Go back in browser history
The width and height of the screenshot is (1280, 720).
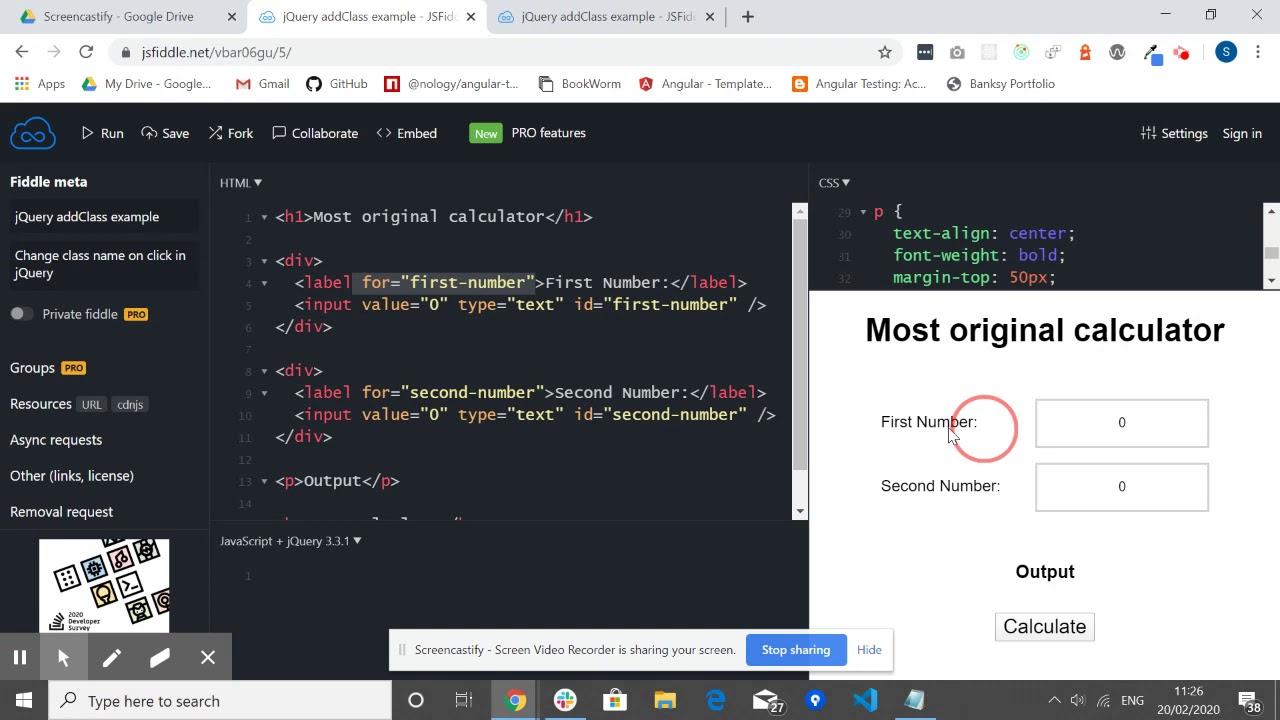coord(22,52)
